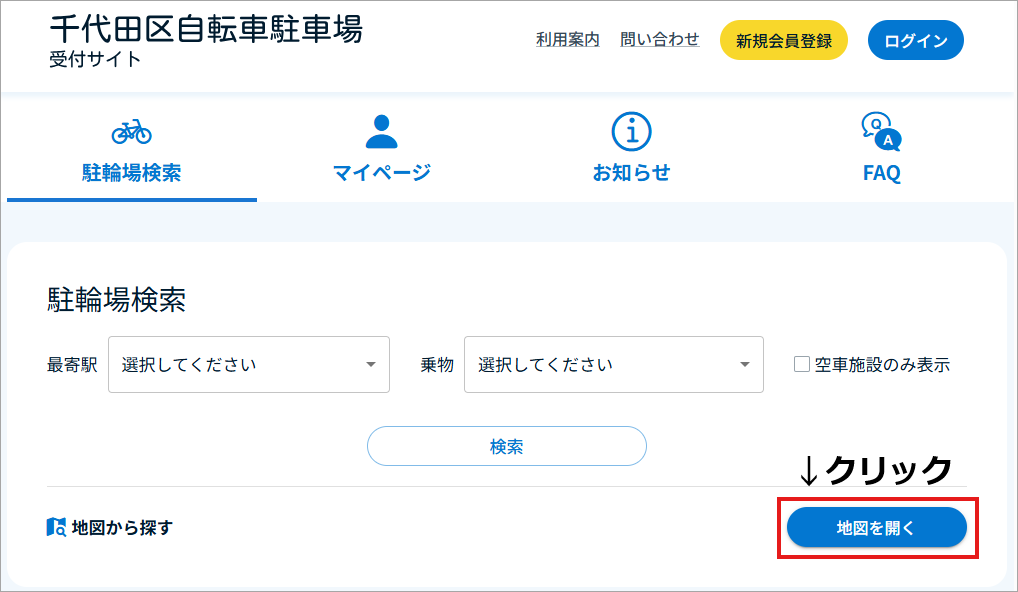
Task: Open the 駐輪場検索 tab
Action: [x=132, y=148]
